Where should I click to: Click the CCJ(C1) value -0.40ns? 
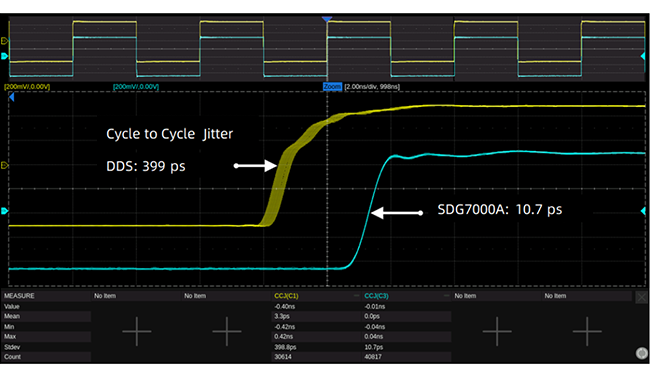284,307
